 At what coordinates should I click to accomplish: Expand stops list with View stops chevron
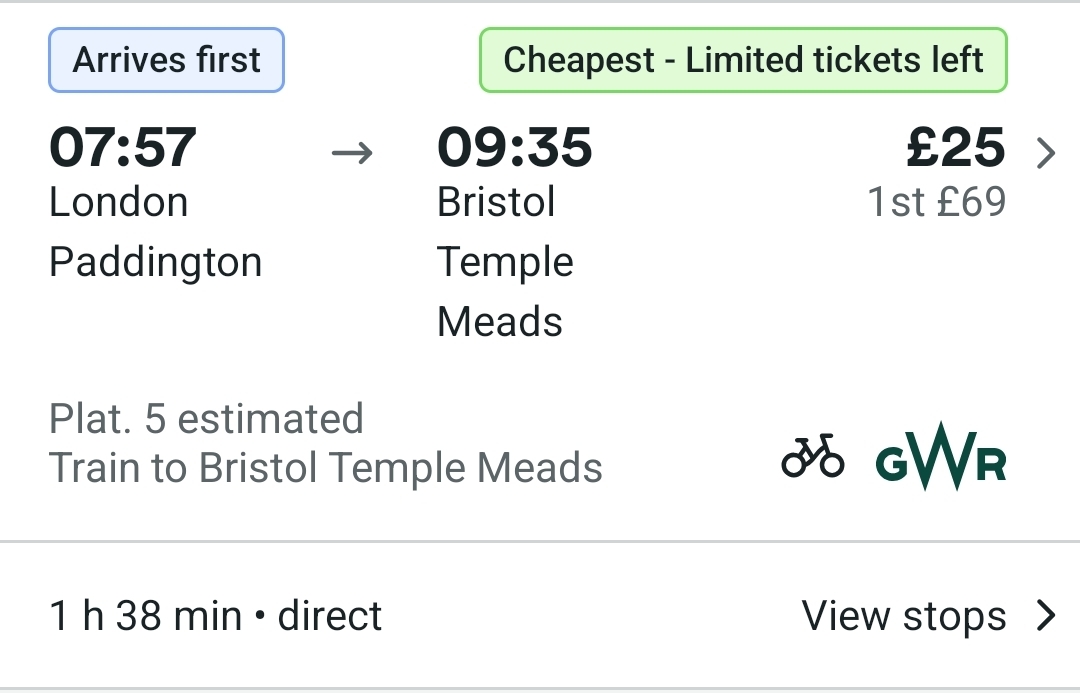click(x=1046, y=616)
